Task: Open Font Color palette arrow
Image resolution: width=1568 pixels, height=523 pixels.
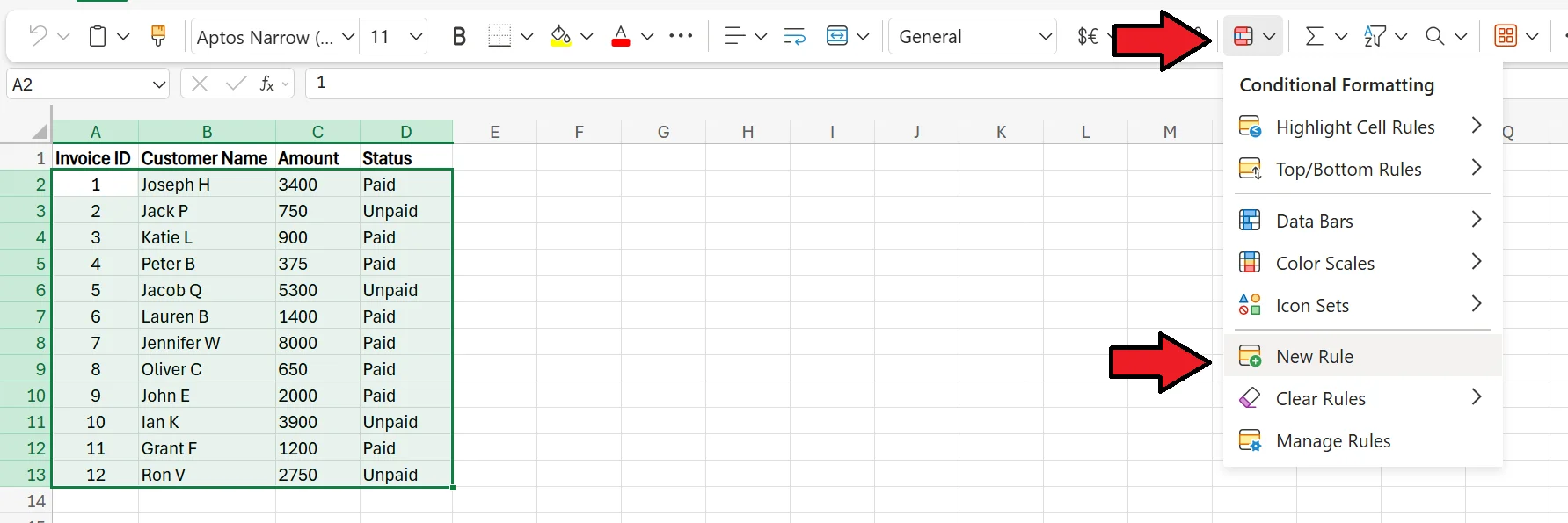Action: pos(647,36)
